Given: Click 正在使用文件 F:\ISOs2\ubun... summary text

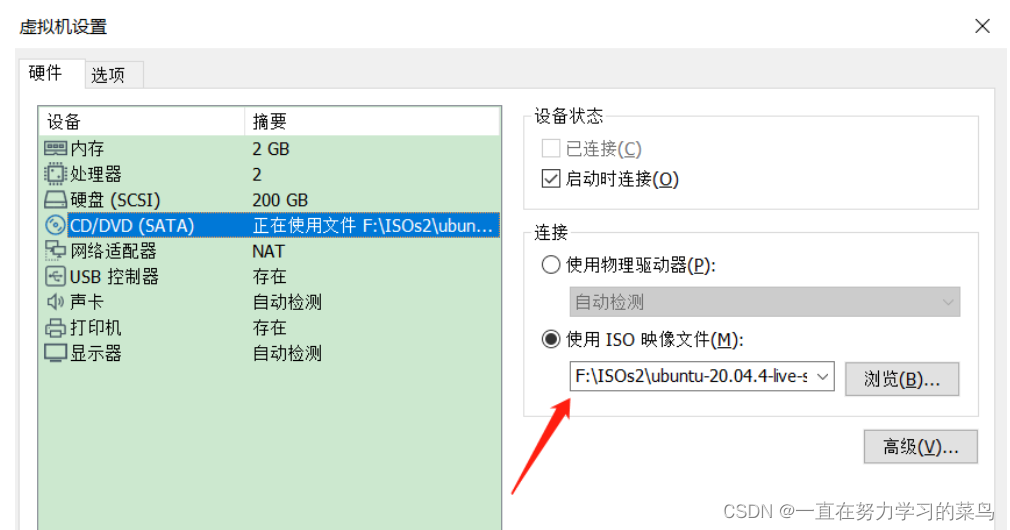Looking at the screenshot, I should pyautogui.click(x=372, y=225).
